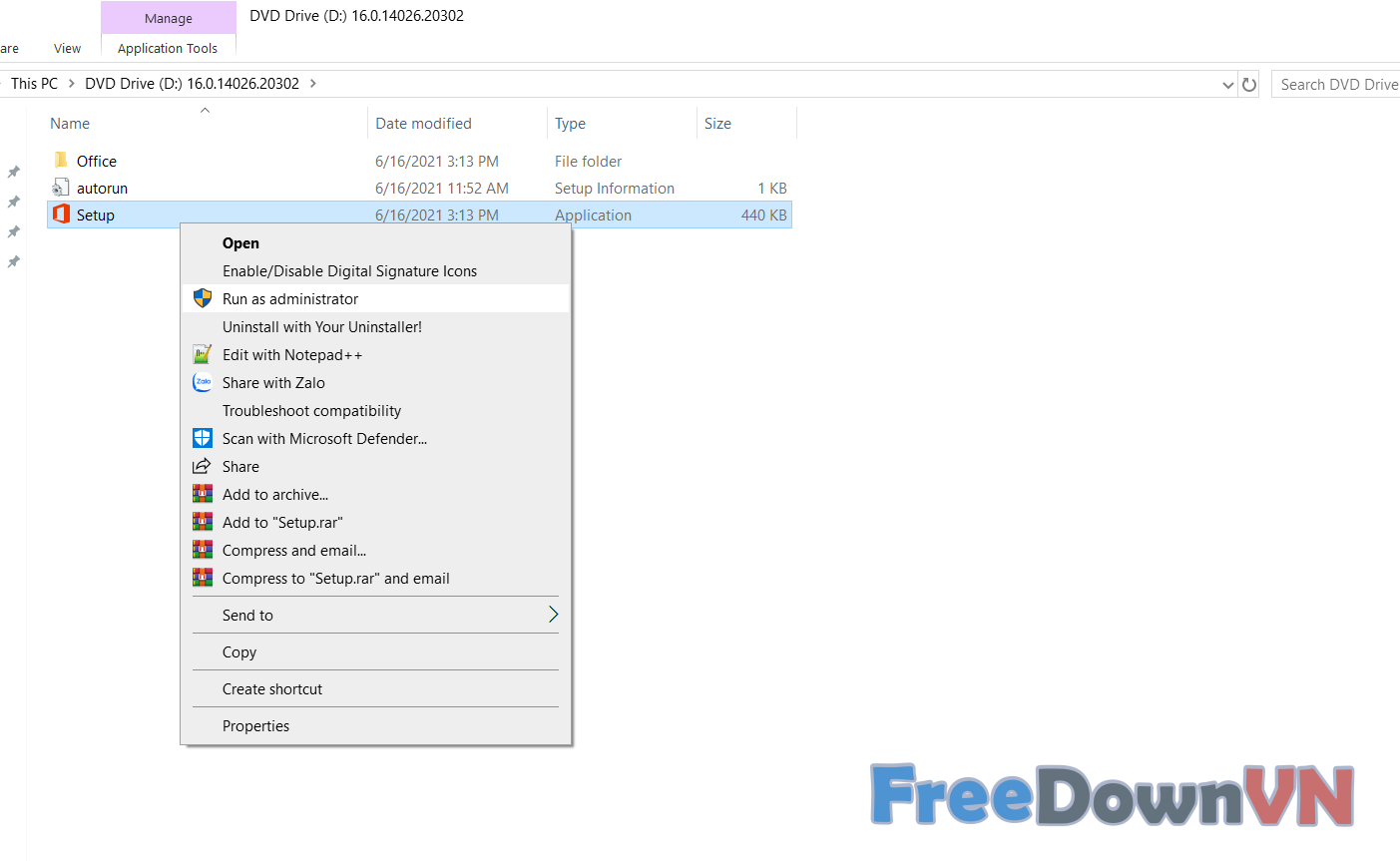Open the View ribbon tab
The height and width of the screenshot is (861, 1400).
coord(67,48)
